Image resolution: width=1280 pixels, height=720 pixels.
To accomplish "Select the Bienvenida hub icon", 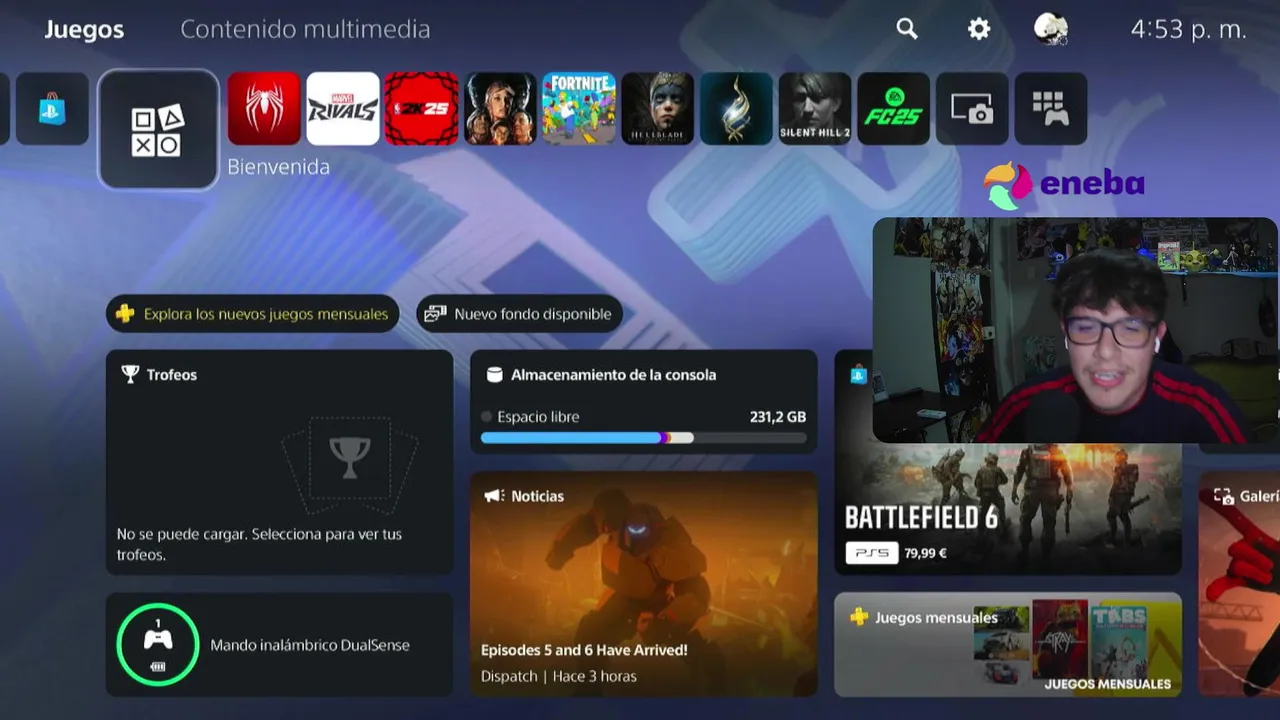I will 158,130.
